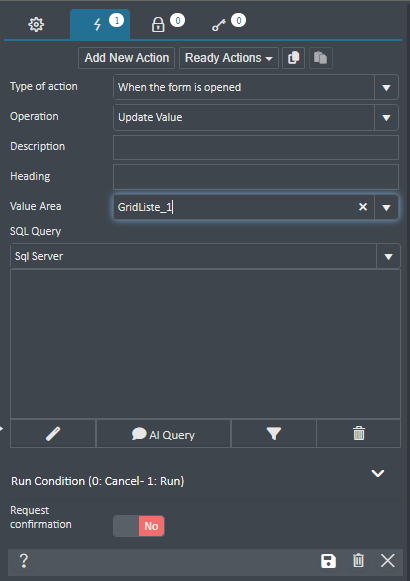Image resolution: width=410 pixels, height=581 pixels.
Task: Delete action using bottom trash icon
Action: tap(358, 561)
